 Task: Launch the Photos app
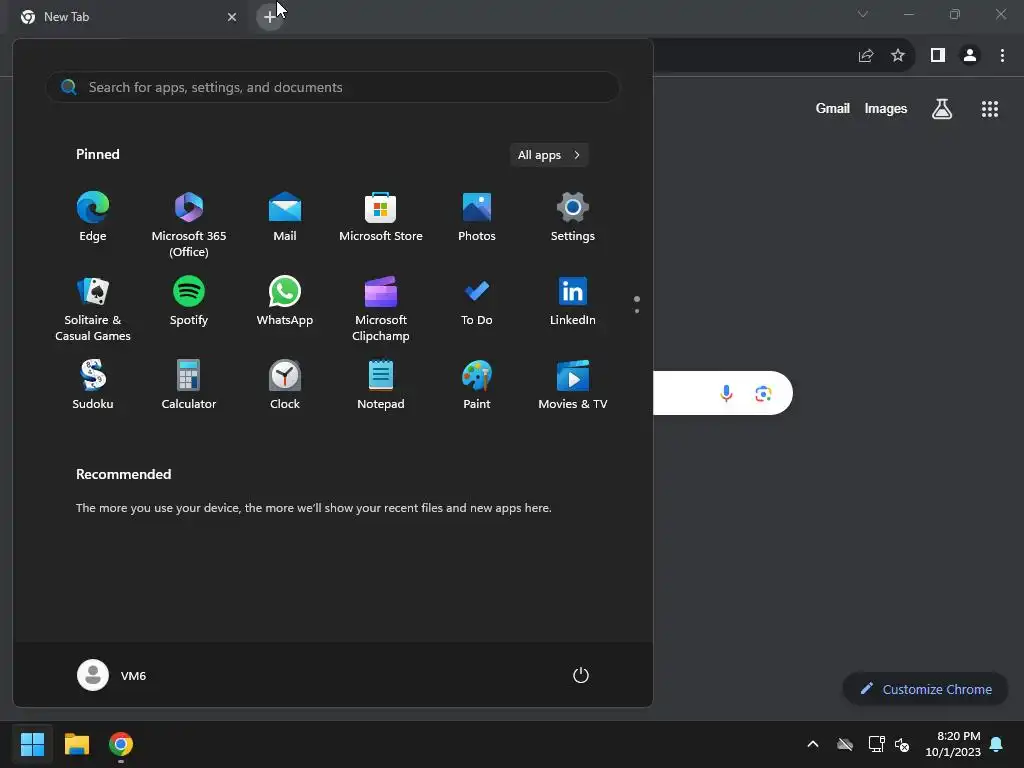[477, 217]
